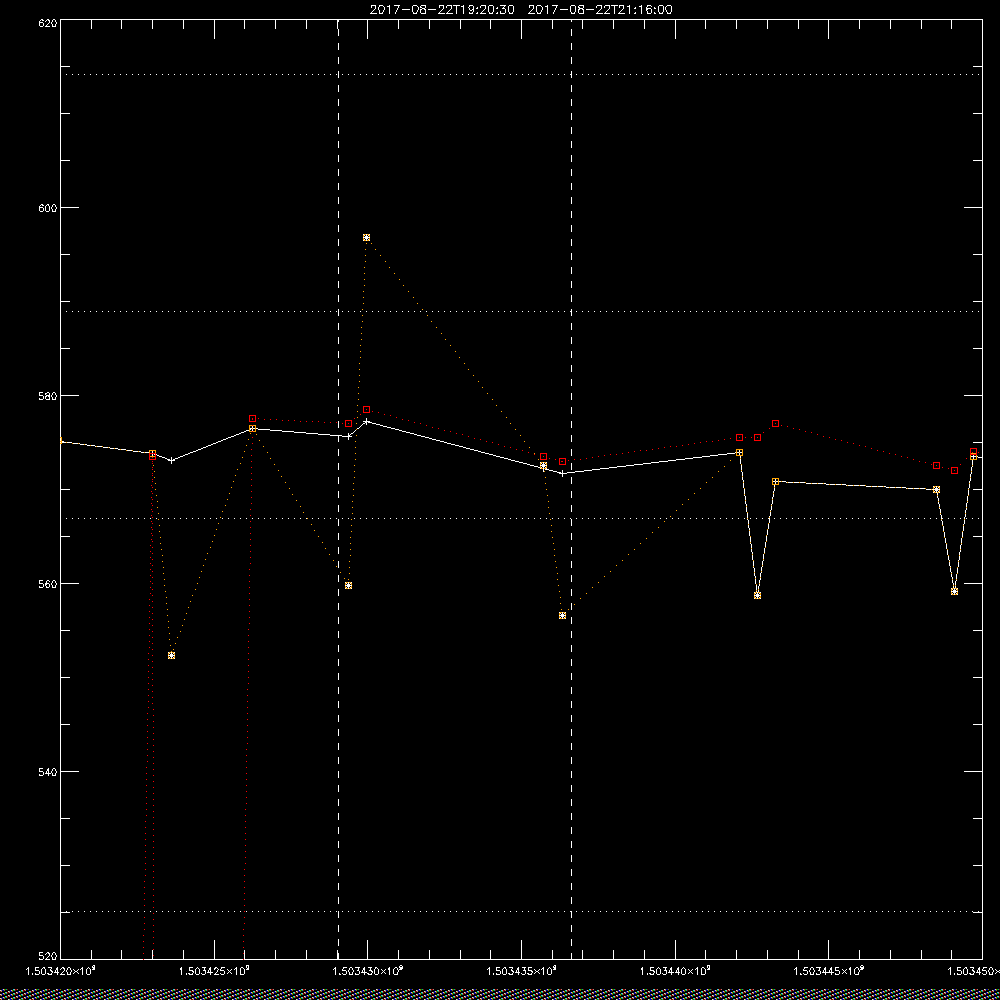Select the last red square at the right edge
Viewport: 1000px width, 1000px height.
[973, 452]
